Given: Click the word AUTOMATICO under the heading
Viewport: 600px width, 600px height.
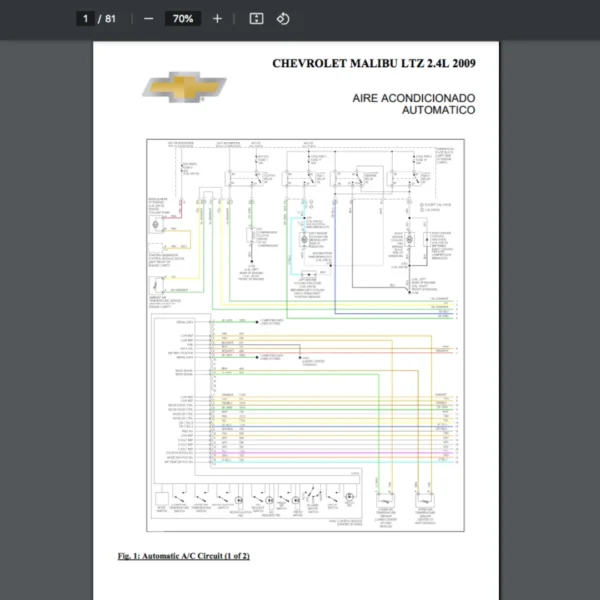Looking at the screenshot, I should pos(438,110).
